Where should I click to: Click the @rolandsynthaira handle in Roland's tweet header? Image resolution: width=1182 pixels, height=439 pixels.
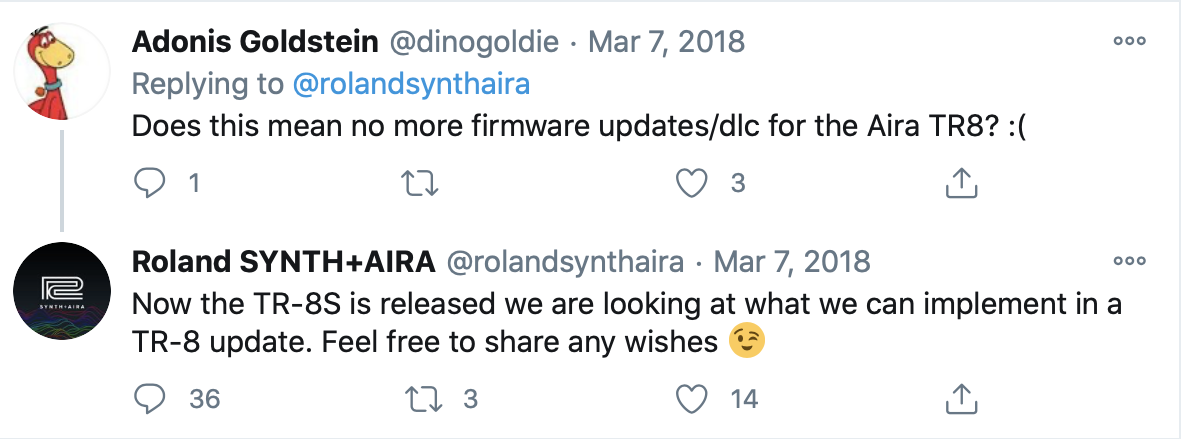(x=564, y=262)
